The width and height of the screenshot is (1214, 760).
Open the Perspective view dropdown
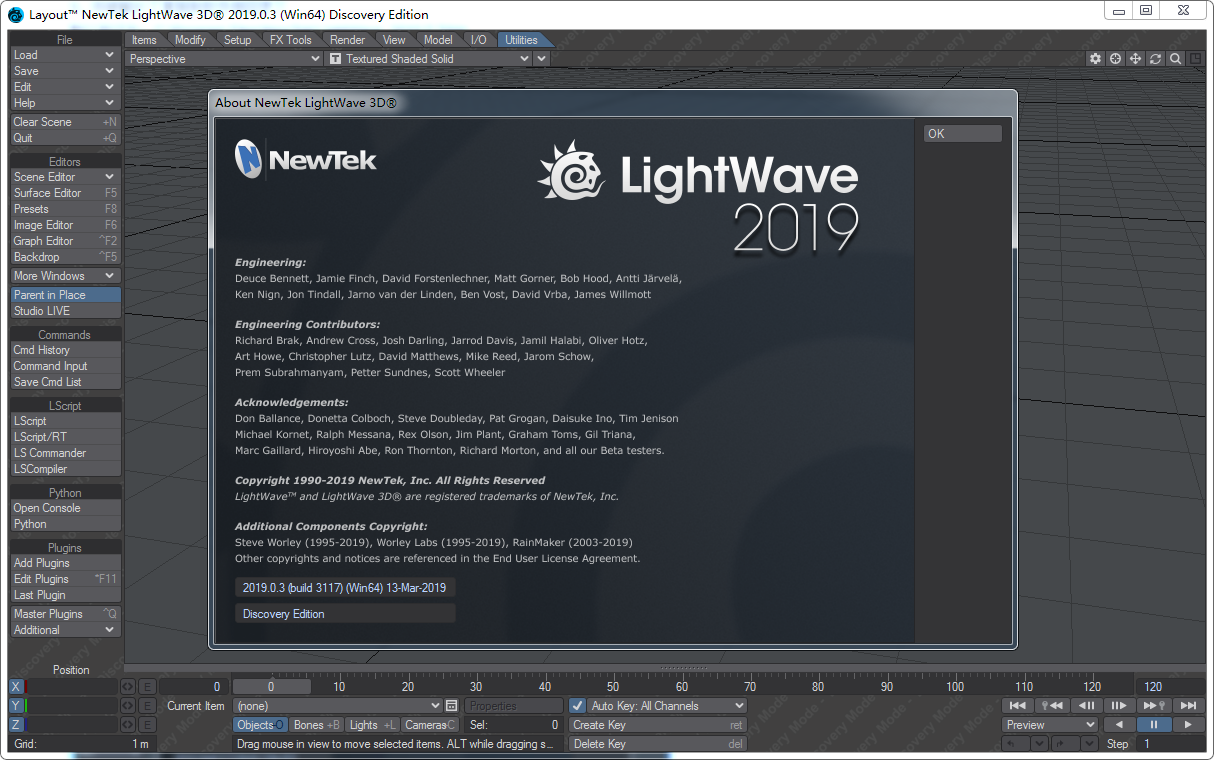[x=222, y=58]
